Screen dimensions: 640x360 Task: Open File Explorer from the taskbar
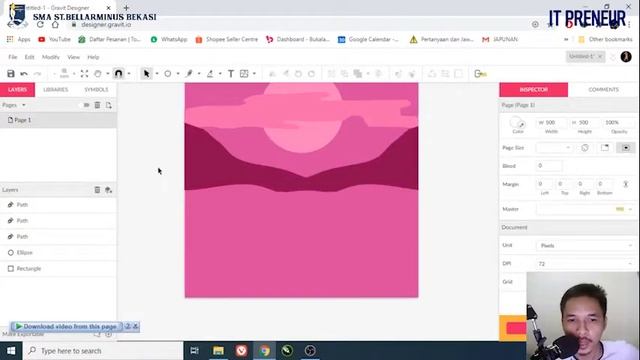218,351
